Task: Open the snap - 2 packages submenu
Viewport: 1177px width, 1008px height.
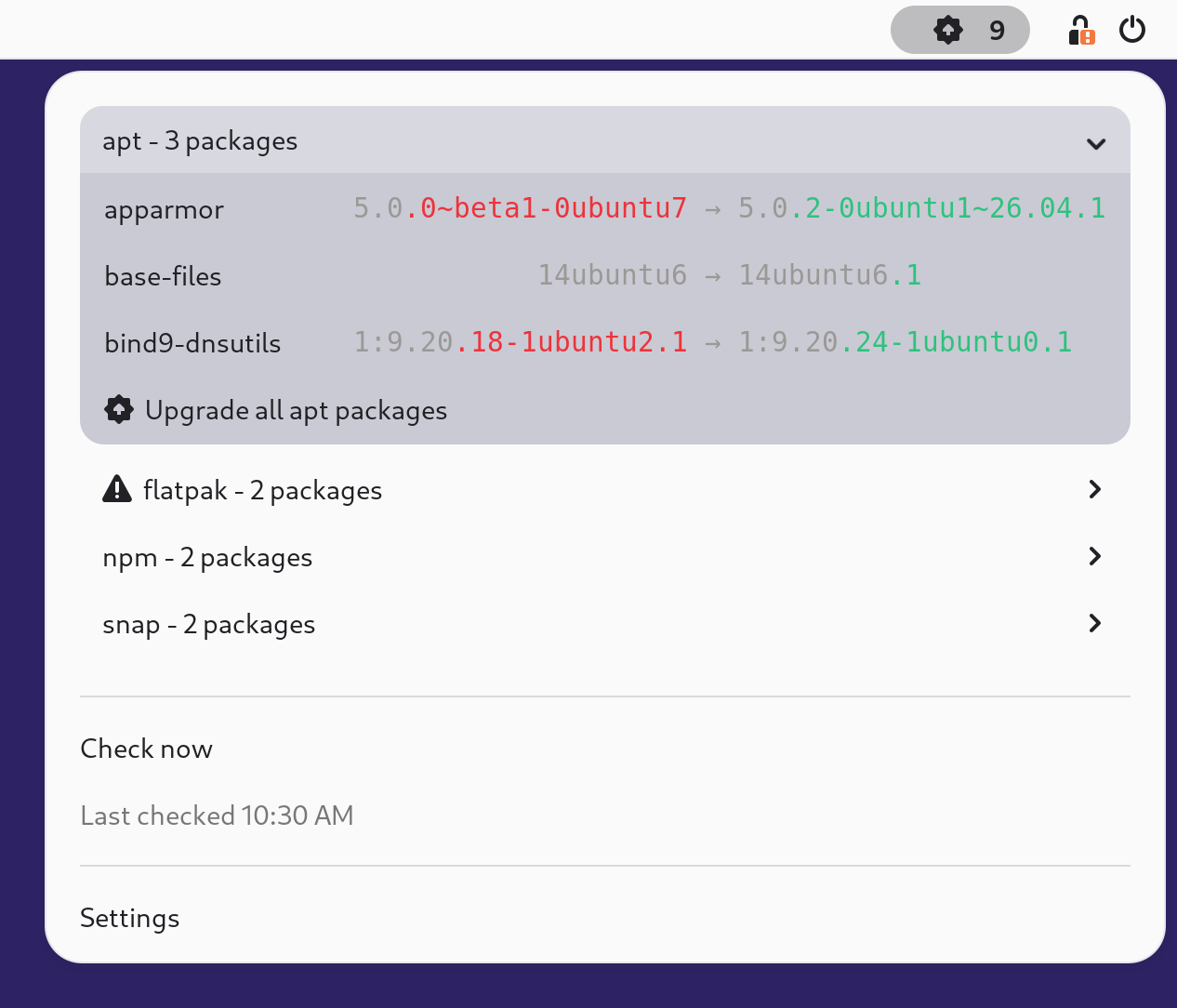Action: (605, 623)
